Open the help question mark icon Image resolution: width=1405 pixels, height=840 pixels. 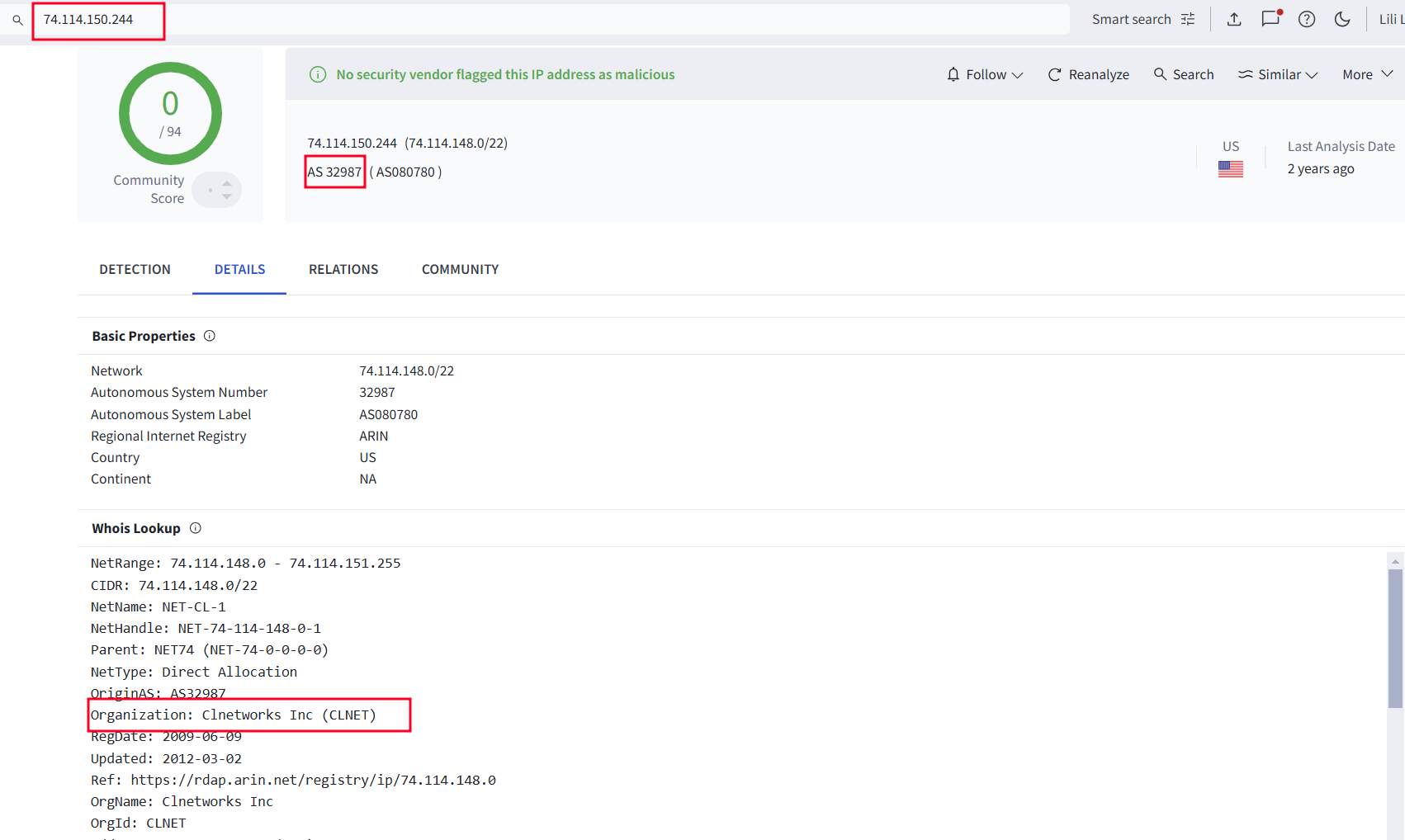[1307, 19]
